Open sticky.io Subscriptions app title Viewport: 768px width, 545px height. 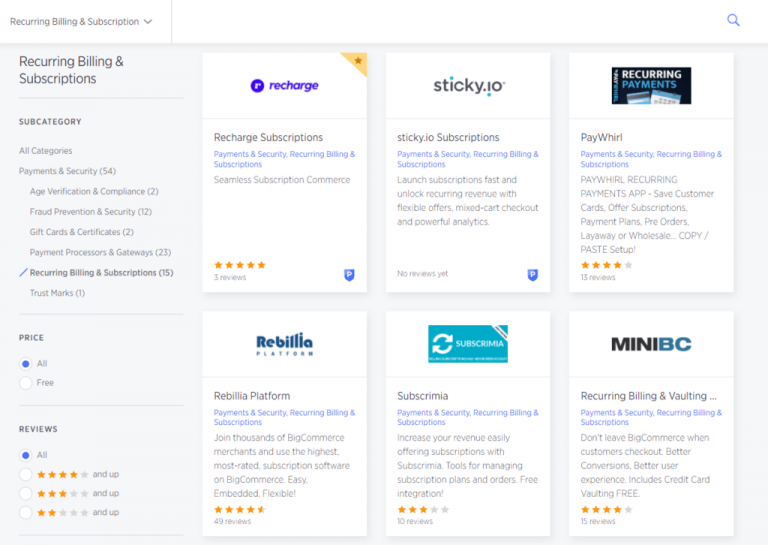pyautogui.click(x=448, y=138)
